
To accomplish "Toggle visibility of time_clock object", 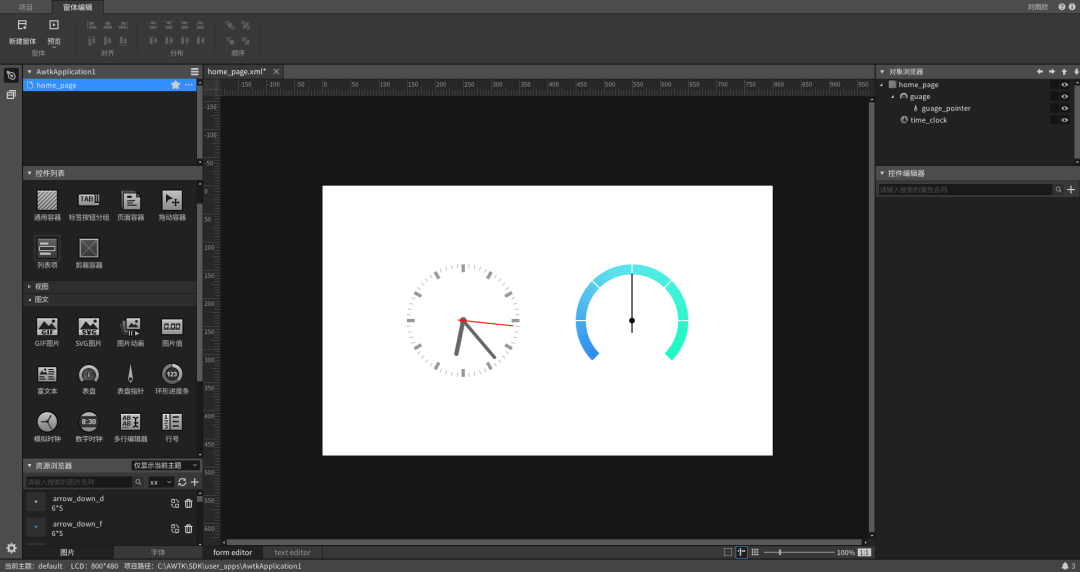I will [x=1065, y=120].
